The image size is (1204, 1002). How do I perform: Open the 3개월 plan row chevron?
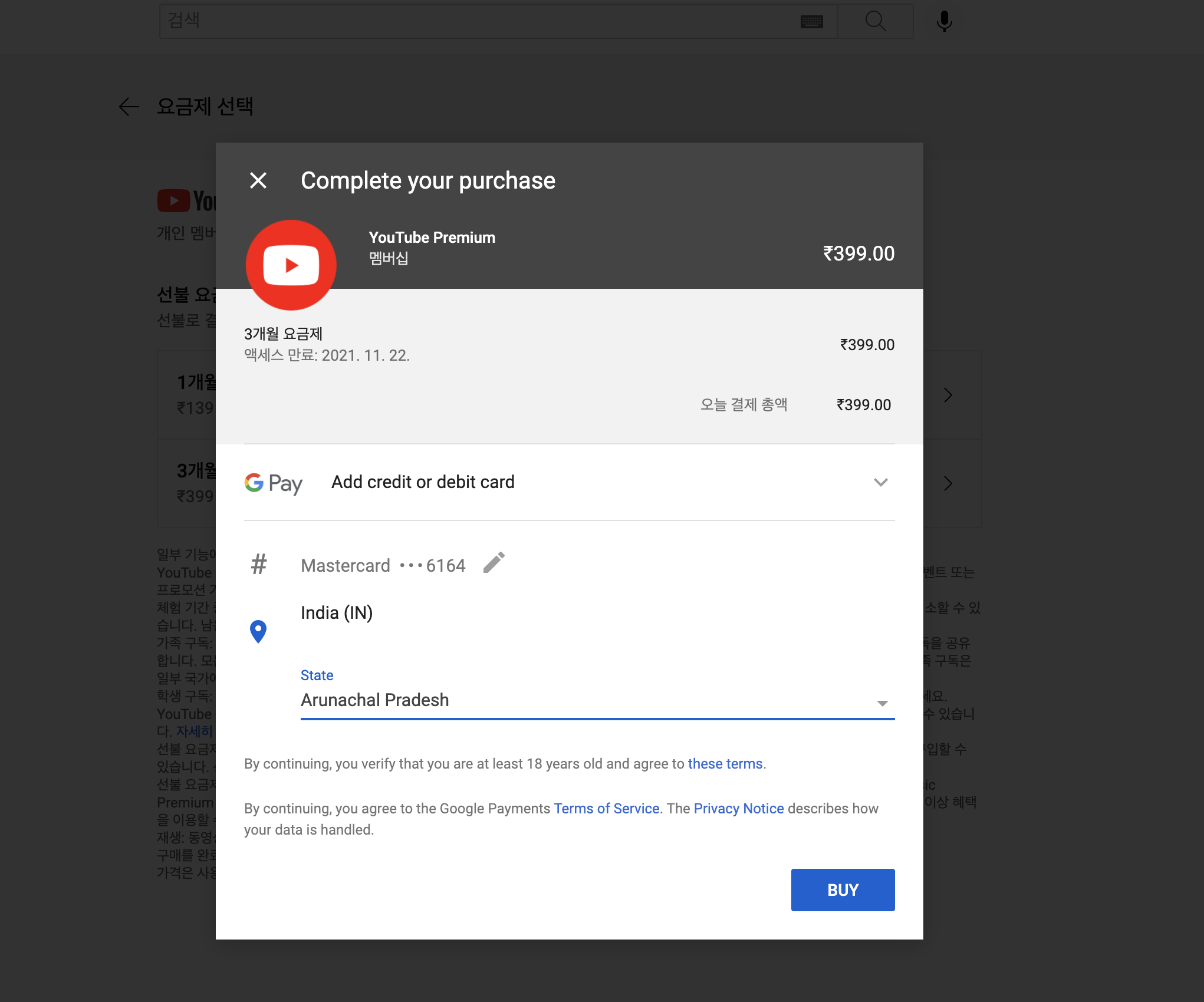(x=948, y=483)
